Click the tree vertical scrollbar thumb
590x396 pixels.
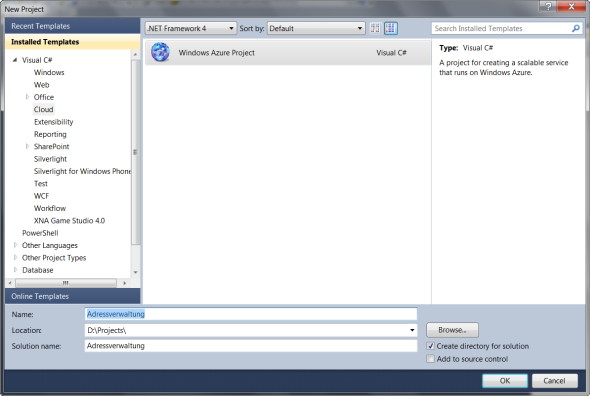pos(135,152)
